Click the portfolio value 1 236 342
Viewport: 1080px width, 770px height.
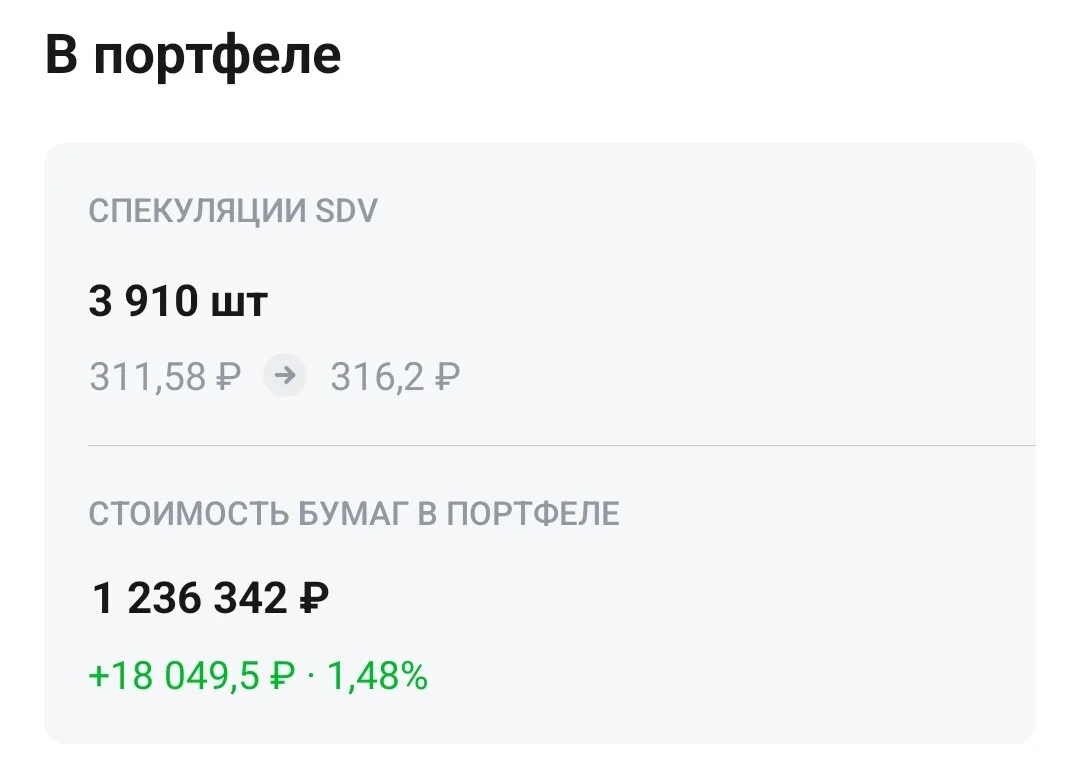(x=189, y=597)
